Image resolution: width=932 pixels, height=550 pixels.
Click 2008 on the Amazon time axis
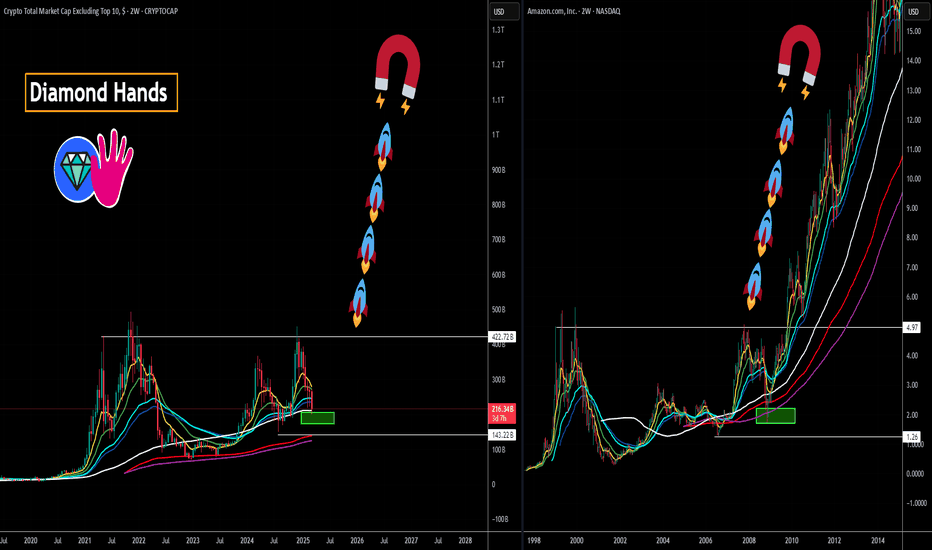click(x=749, y=540)
